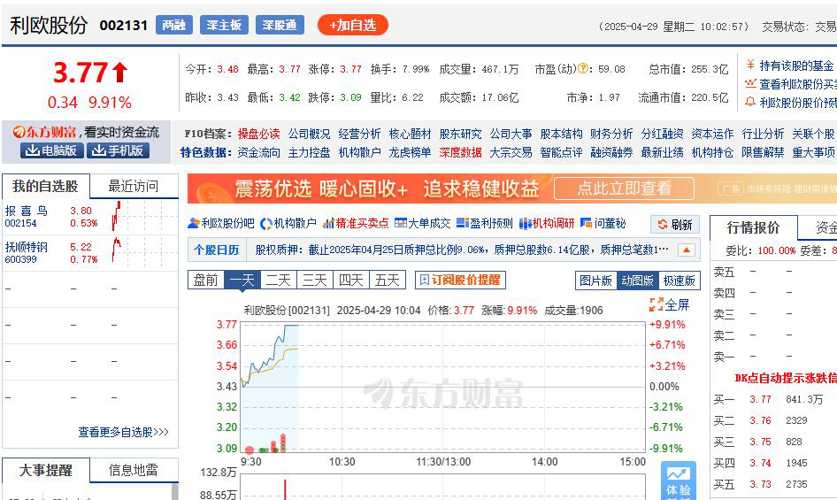Select the 三天 chart range
The width and height of the screenshot is (837, 500).
point(315,280)
